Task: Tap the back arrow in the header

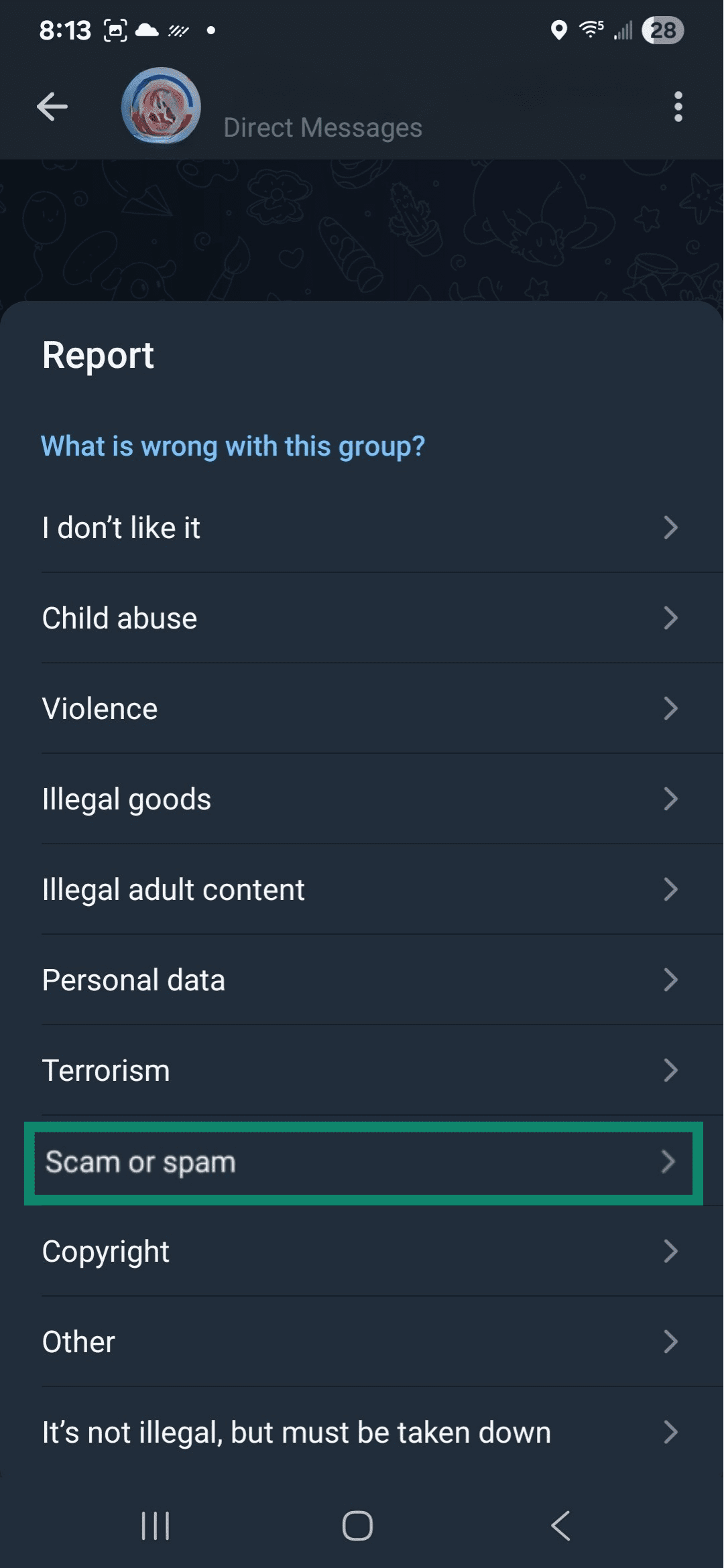Action: pyautogui.click(x=52, y=107)
